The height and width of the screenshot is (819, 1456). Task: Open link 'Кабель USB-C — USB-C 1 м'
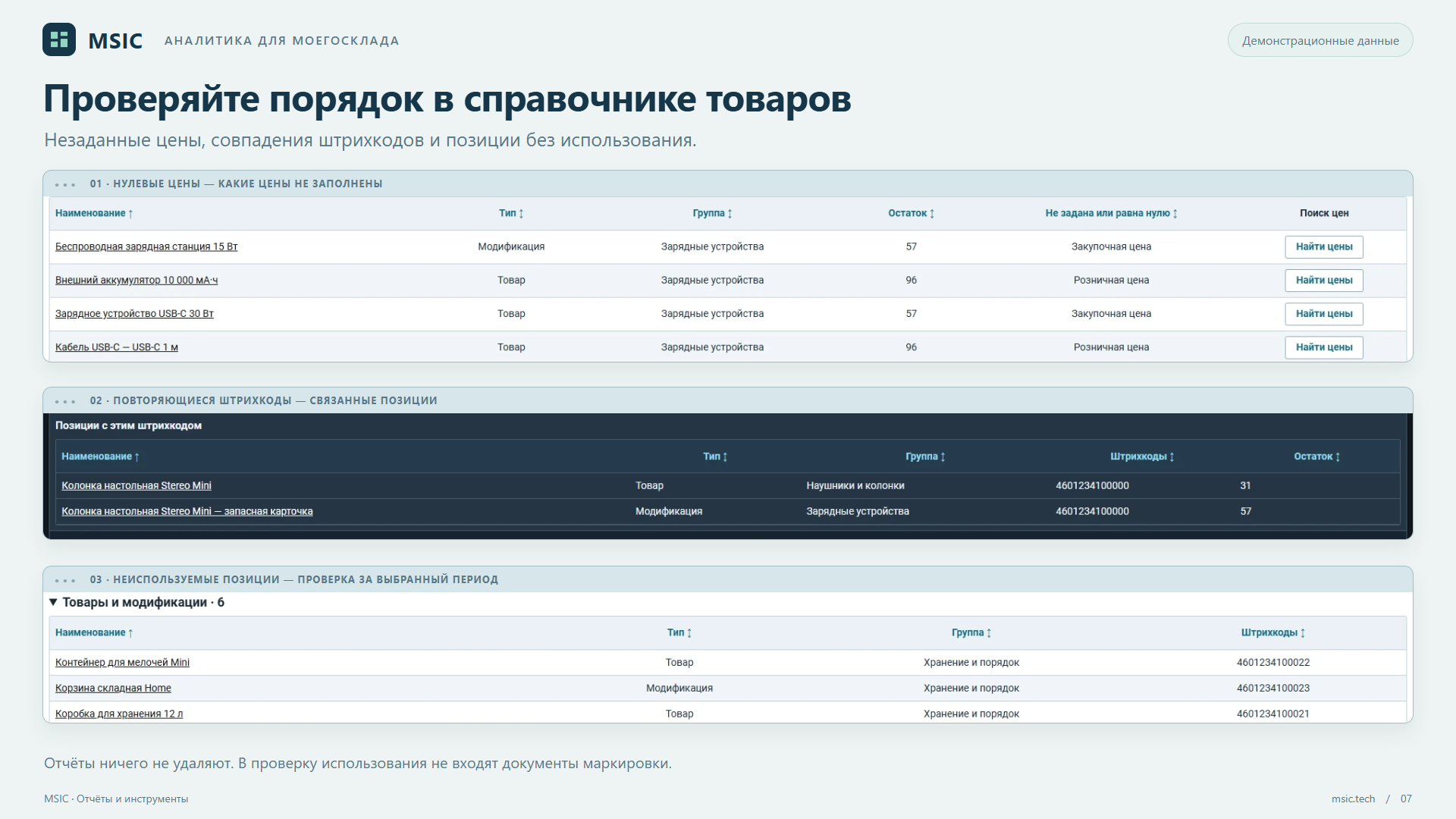tap(117, 347)
